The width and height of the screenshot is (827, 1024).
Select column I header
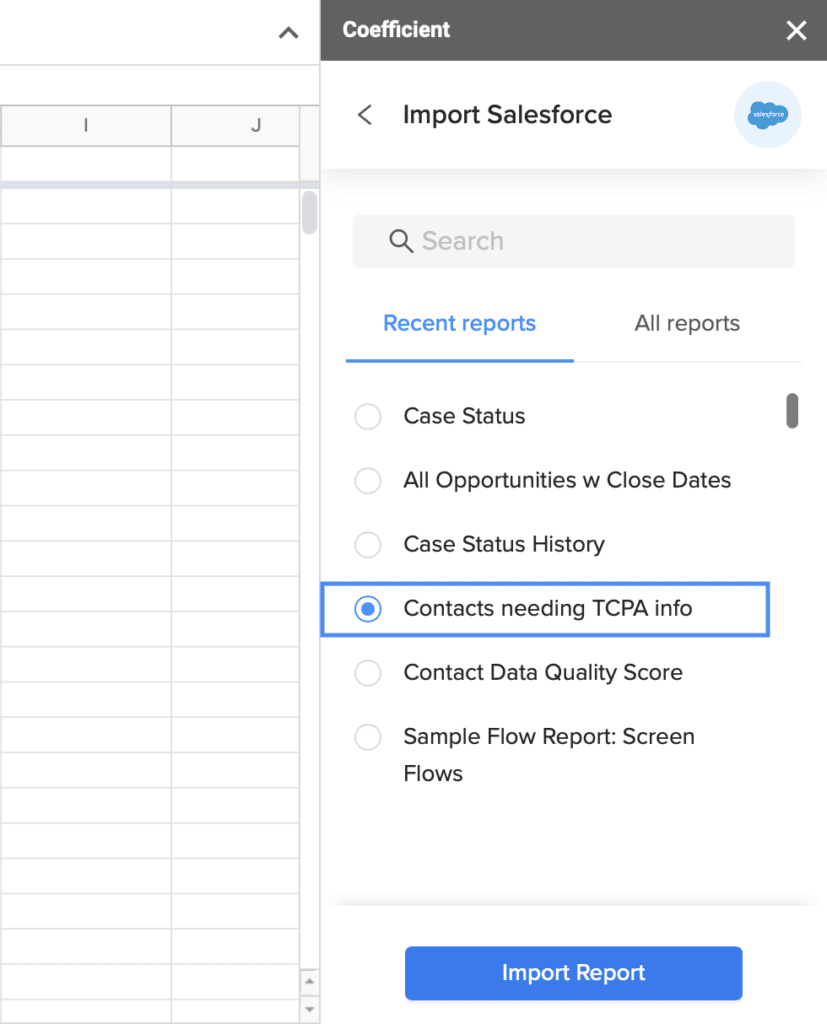(86, 125)
